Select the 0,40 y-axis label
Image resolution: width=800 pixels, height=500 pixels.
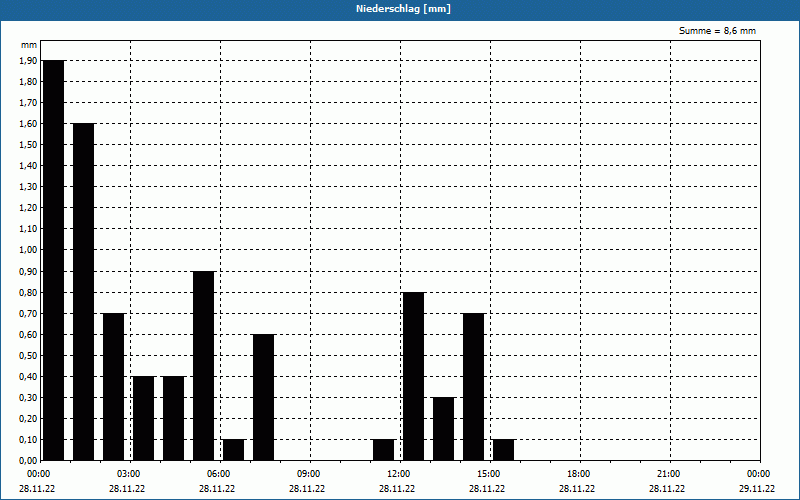28,377
